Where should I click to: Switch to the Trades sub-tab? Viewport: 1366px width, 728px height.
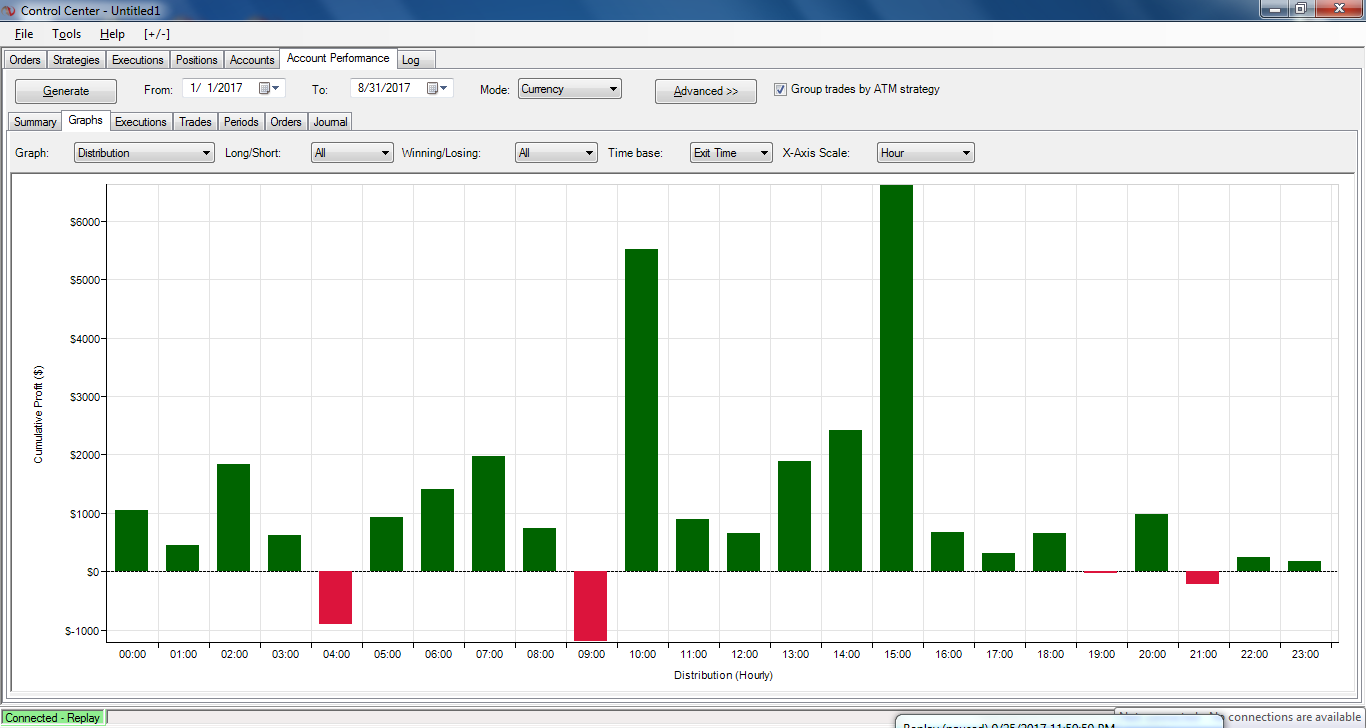point(195,122)
